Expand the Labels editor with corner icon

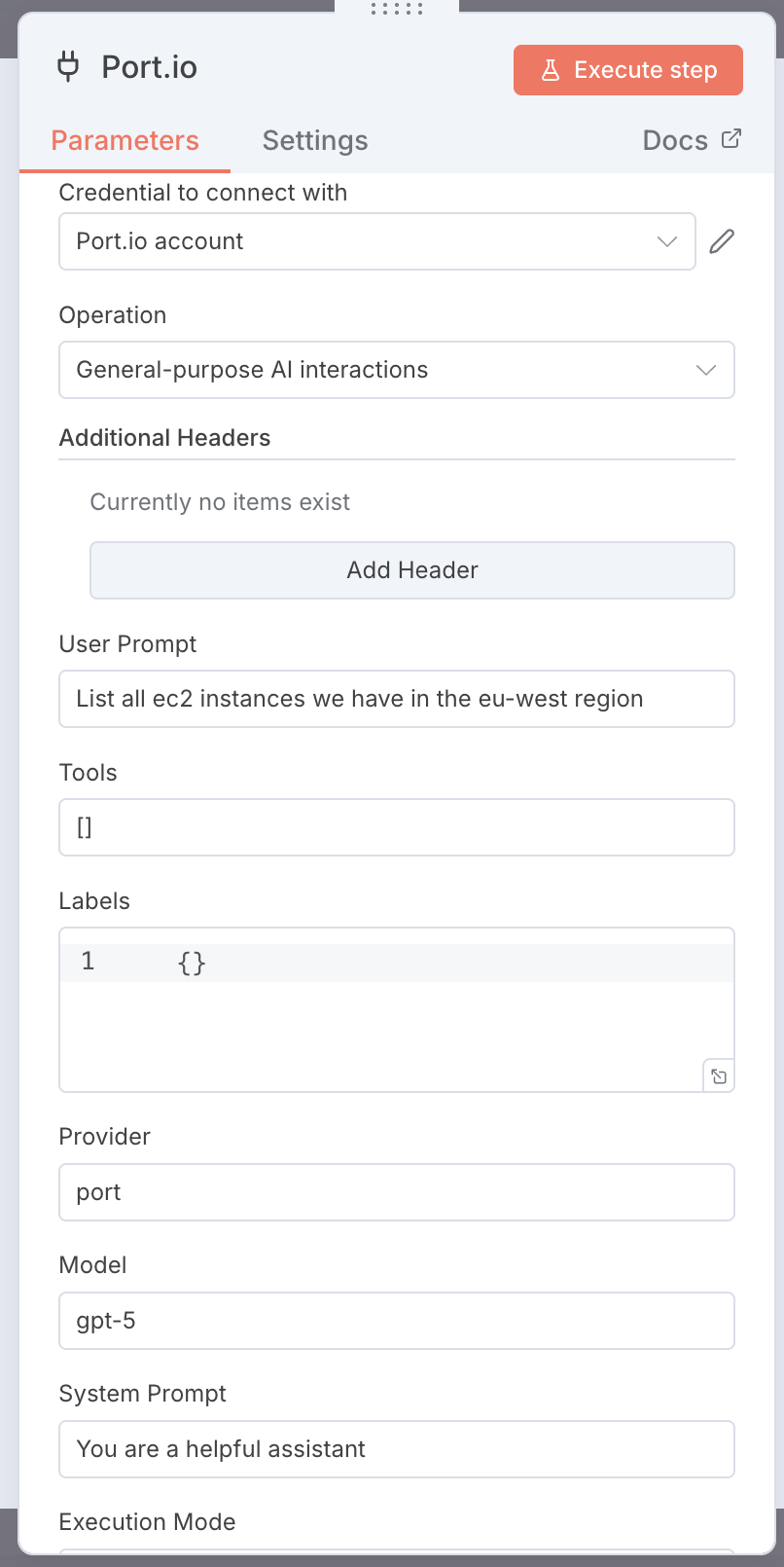tap(719, 1075)
